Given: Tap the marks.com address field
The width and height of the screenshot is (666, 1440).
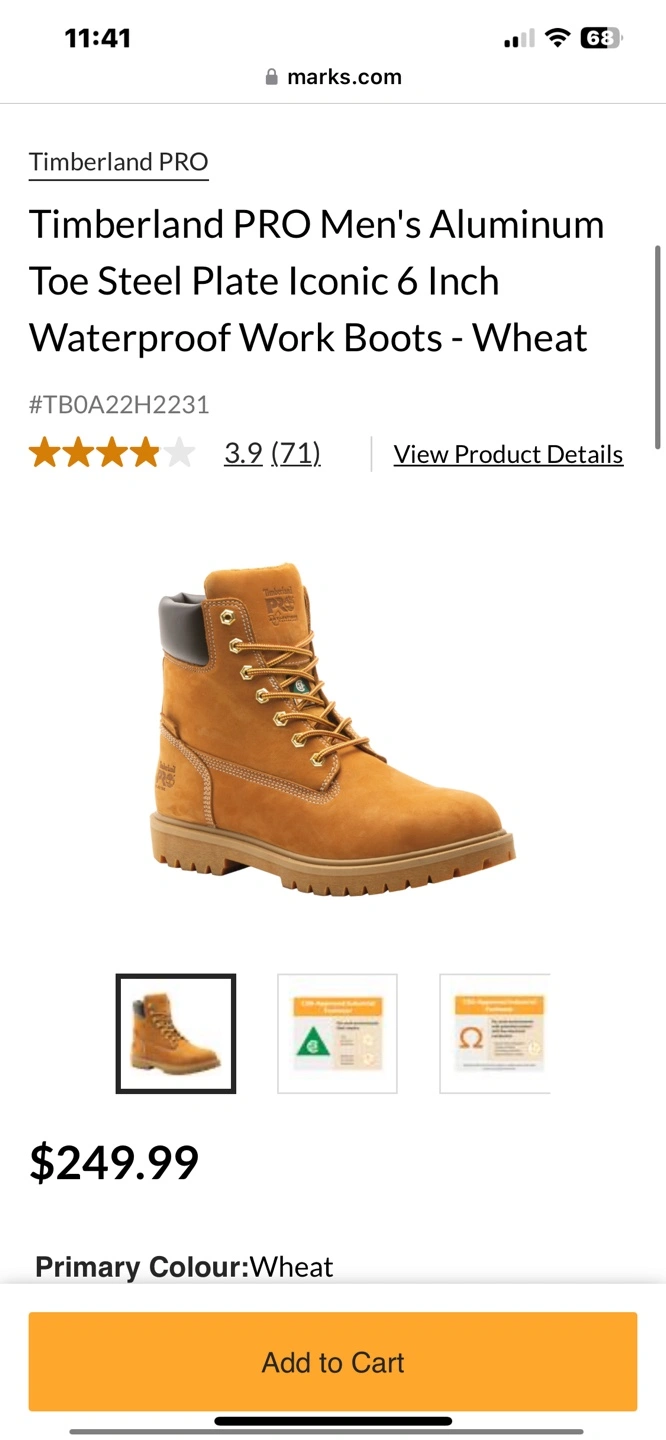Looking at the screenshot, I should (333, 77).
